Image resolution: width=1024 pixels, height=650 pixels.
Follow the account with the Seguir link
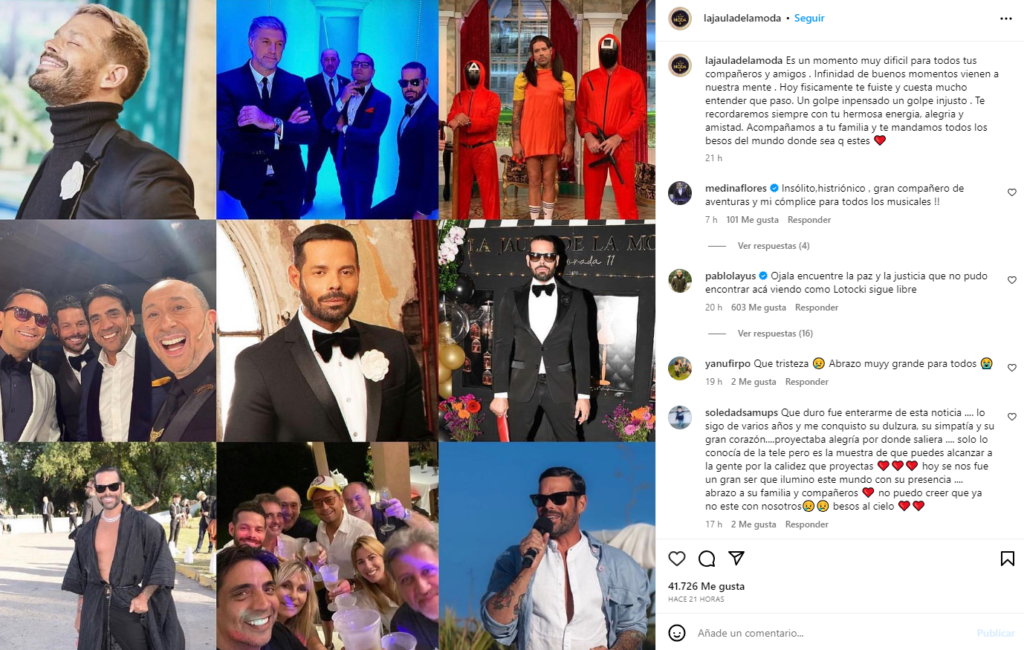[809, 18]
